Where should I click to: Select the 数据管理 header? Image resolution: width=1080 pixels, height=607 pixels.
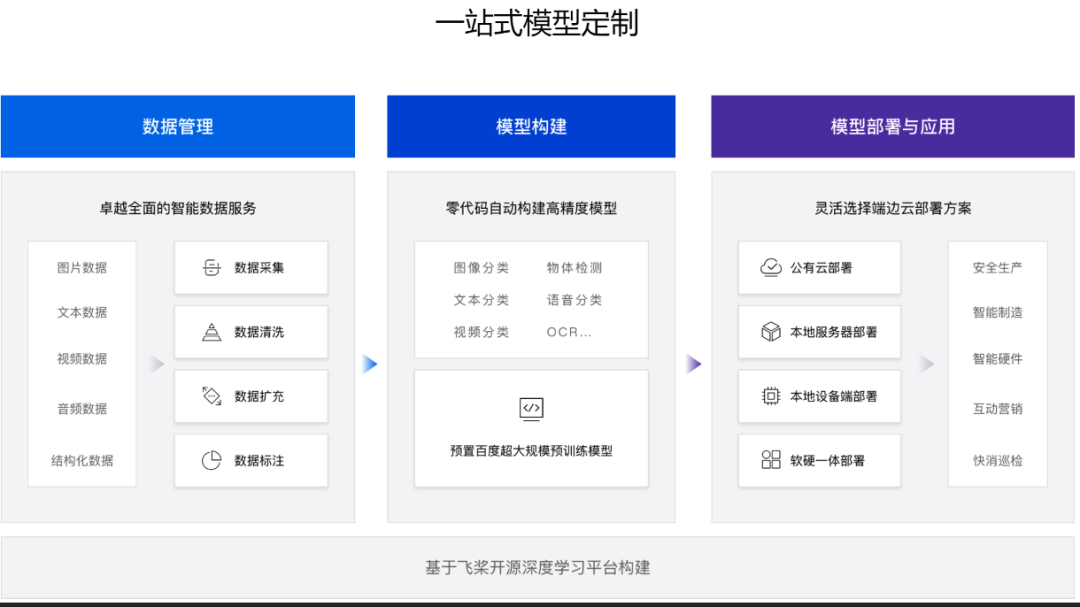(x=178, y=127)
